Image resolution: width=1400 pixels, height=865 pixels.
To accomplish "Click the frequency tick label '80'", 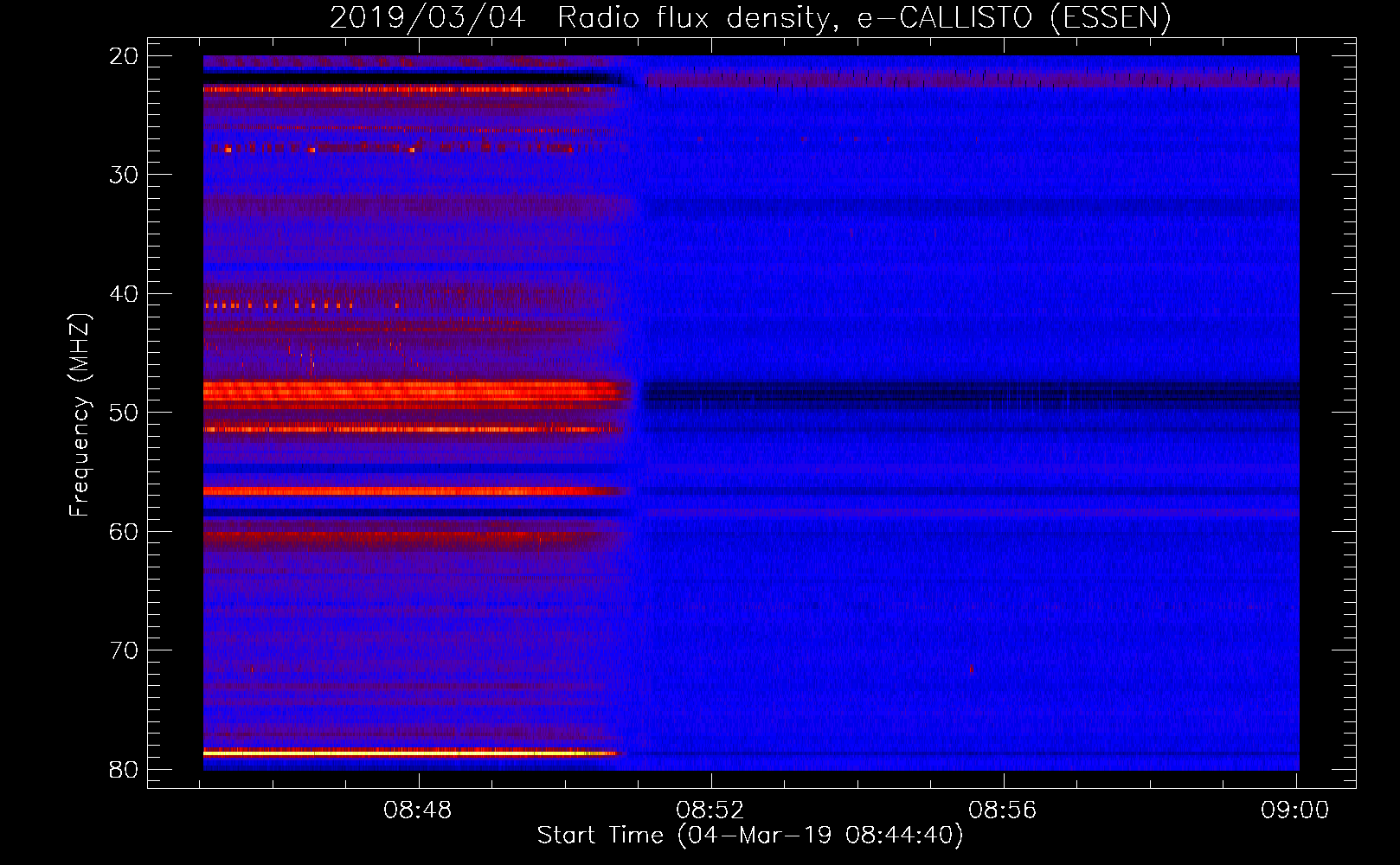I will click(x=124, y=770).
